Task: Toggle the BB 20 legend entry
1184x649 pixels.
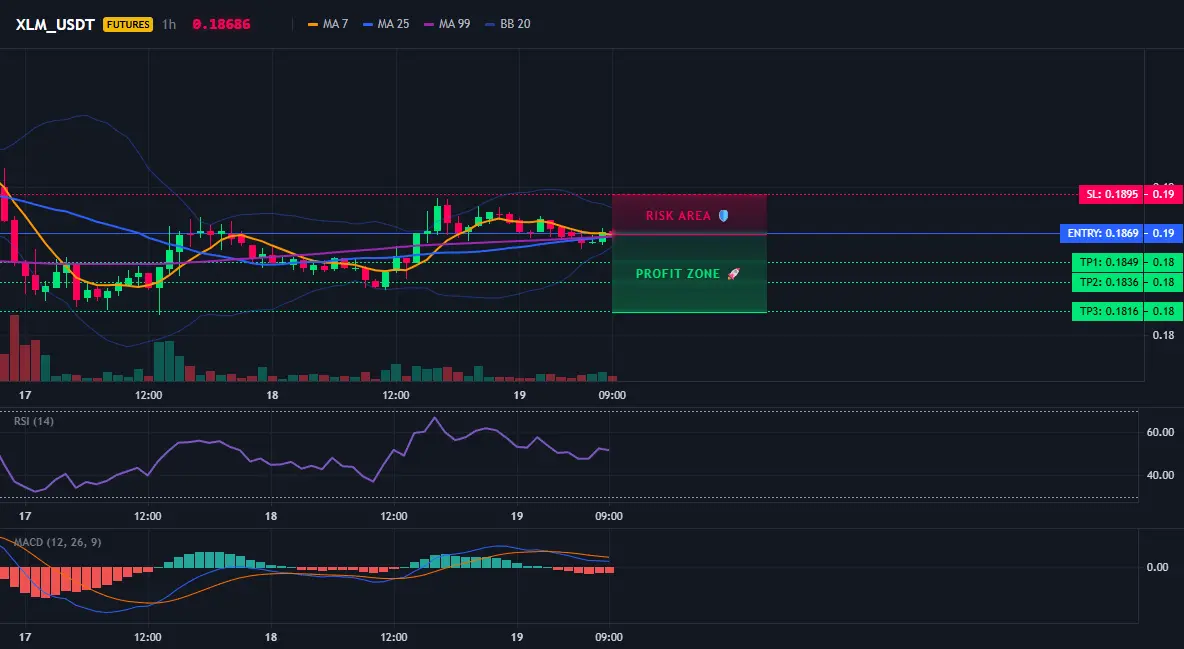Action: (507, 24)
